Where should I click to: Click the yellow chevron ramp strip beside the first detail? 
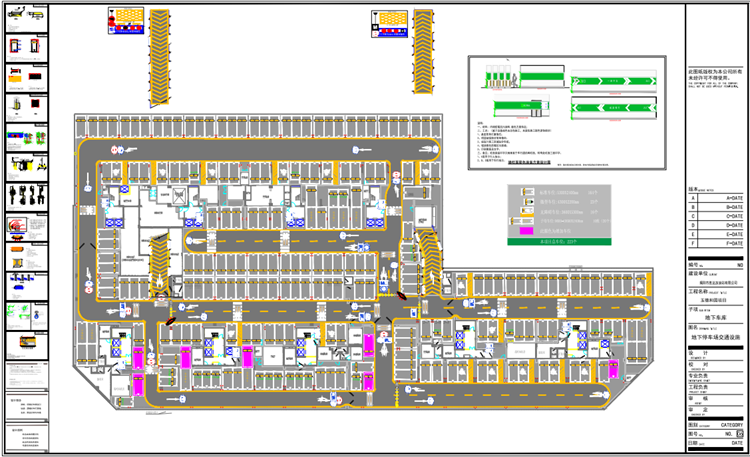[x=159, y=56]
